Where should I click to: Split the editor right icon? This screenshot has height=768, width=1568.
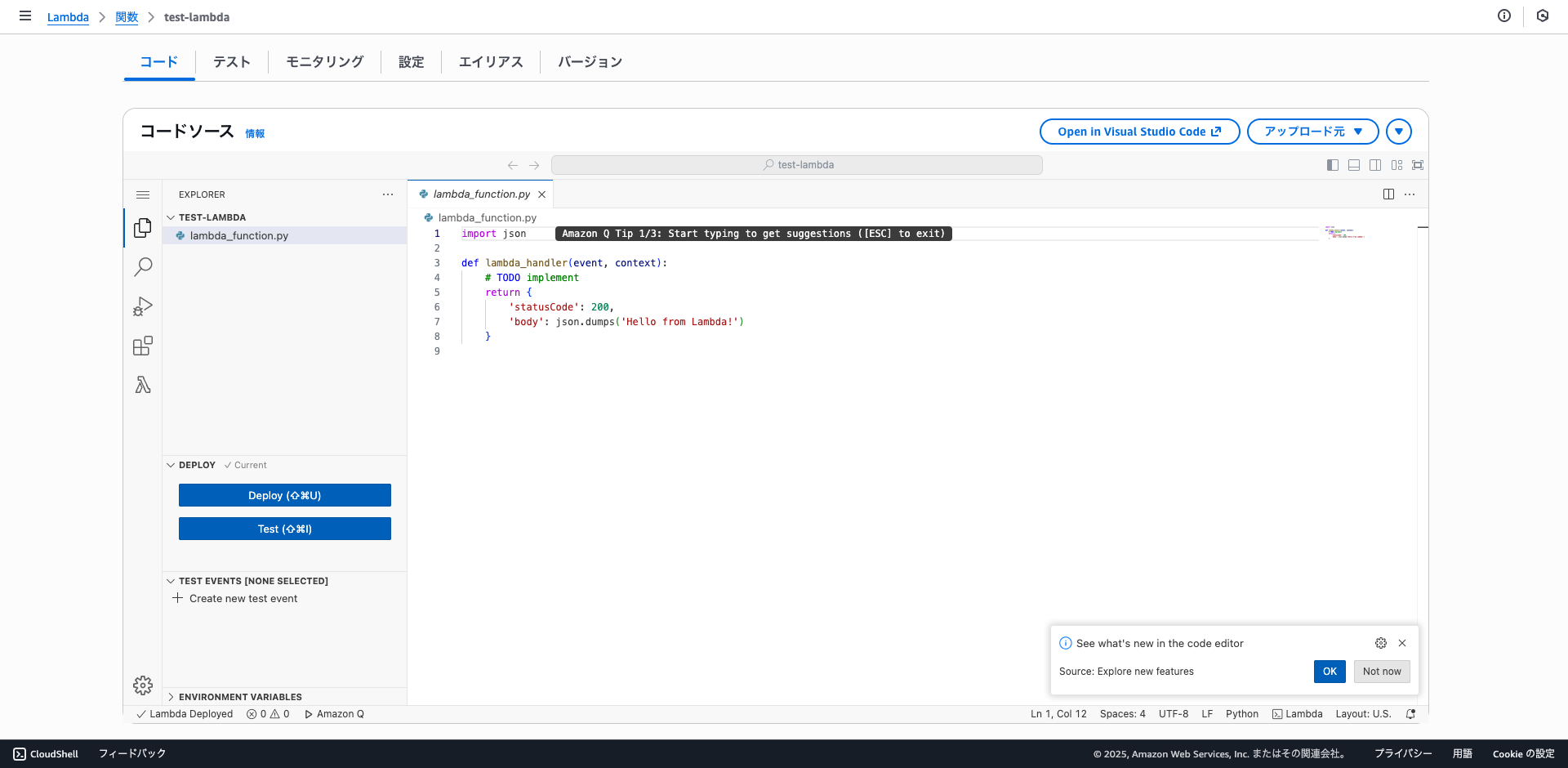1388,194
